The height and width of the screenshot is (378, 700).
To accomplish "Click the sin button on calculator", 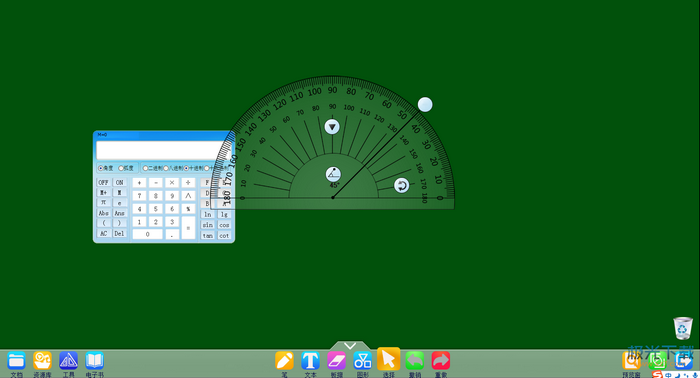I will [x=208, y=225].
